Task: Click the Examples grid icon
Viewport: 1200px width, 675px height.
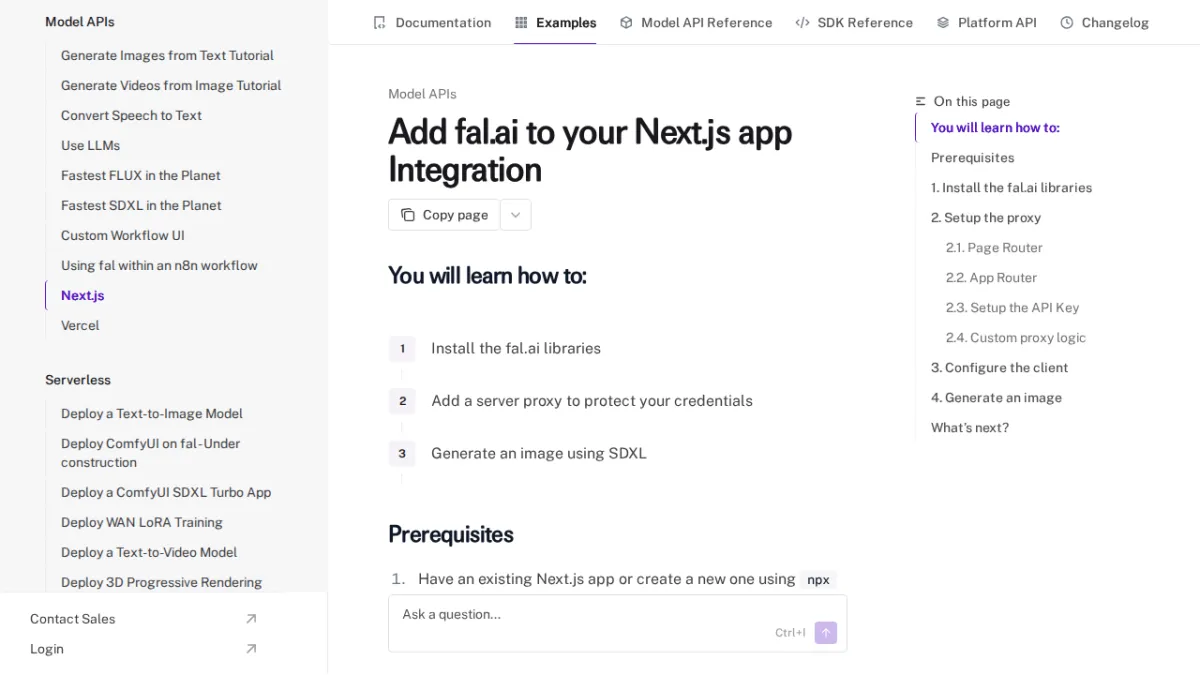Action: (521, 22)
